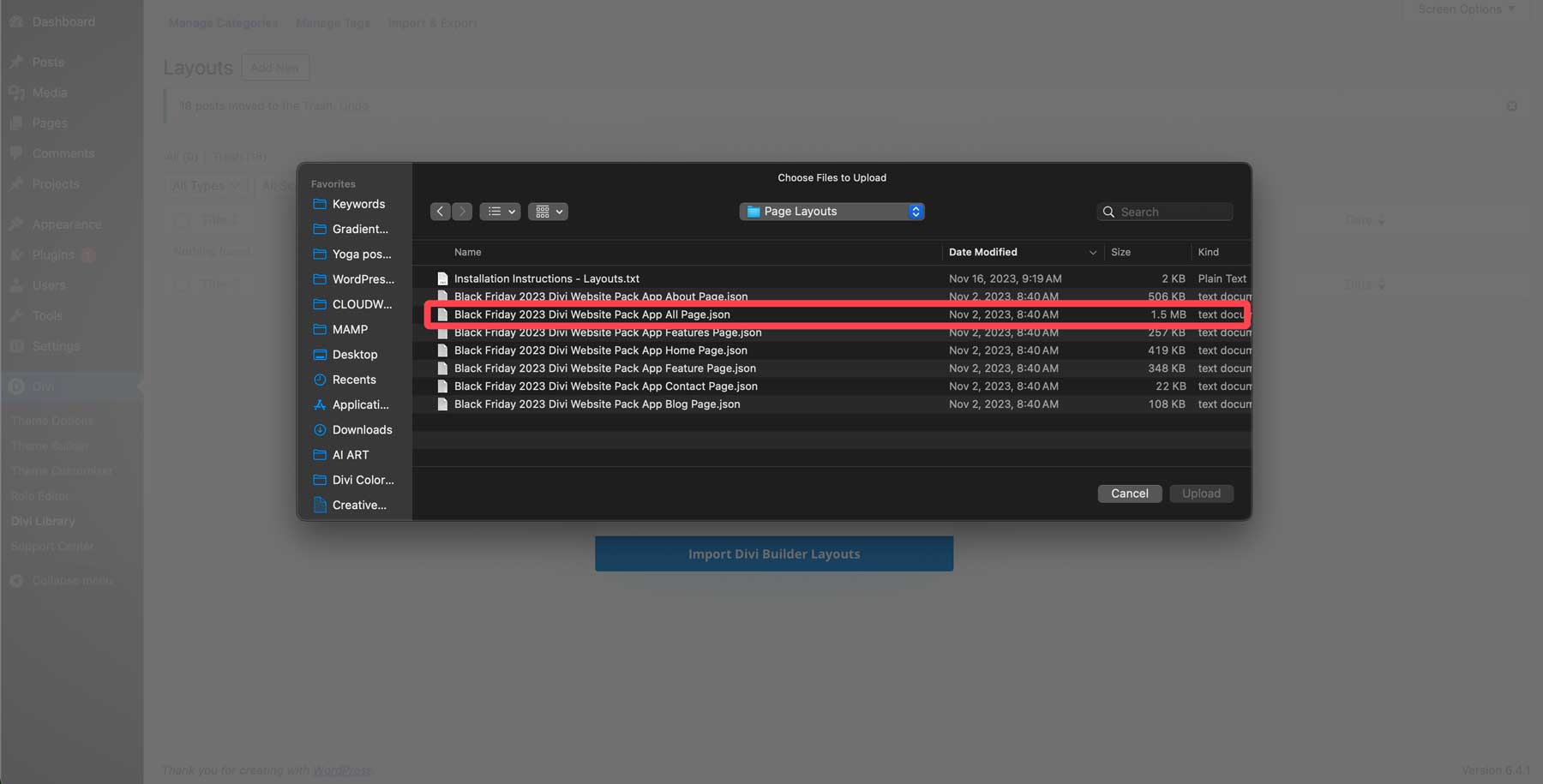This screenshot has height=784, width=1543.
Task: Open AI ART folder in sidebar
Action: 341,455
